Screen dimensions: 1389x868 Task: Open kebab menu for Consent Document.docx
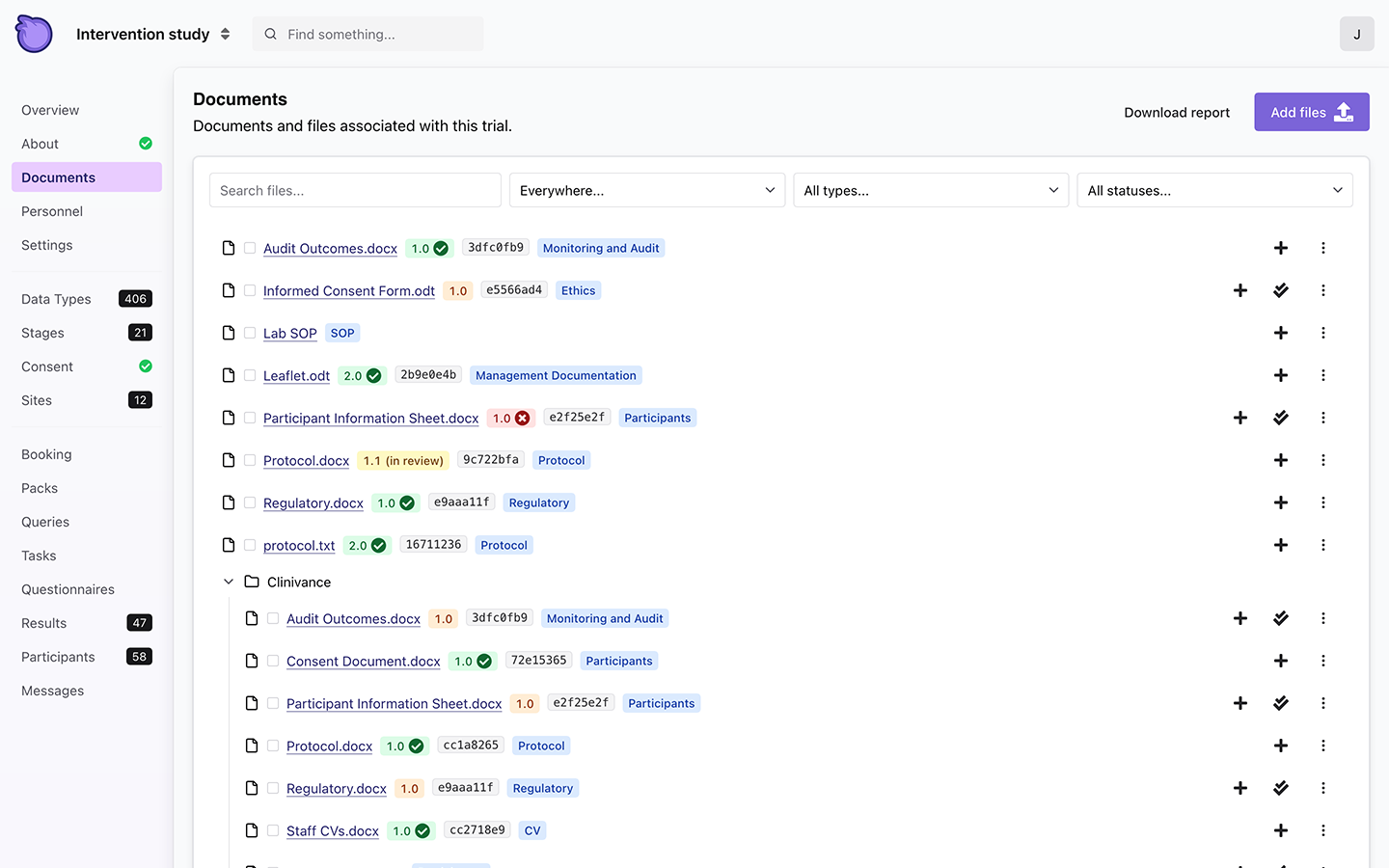coord(1323,661)
